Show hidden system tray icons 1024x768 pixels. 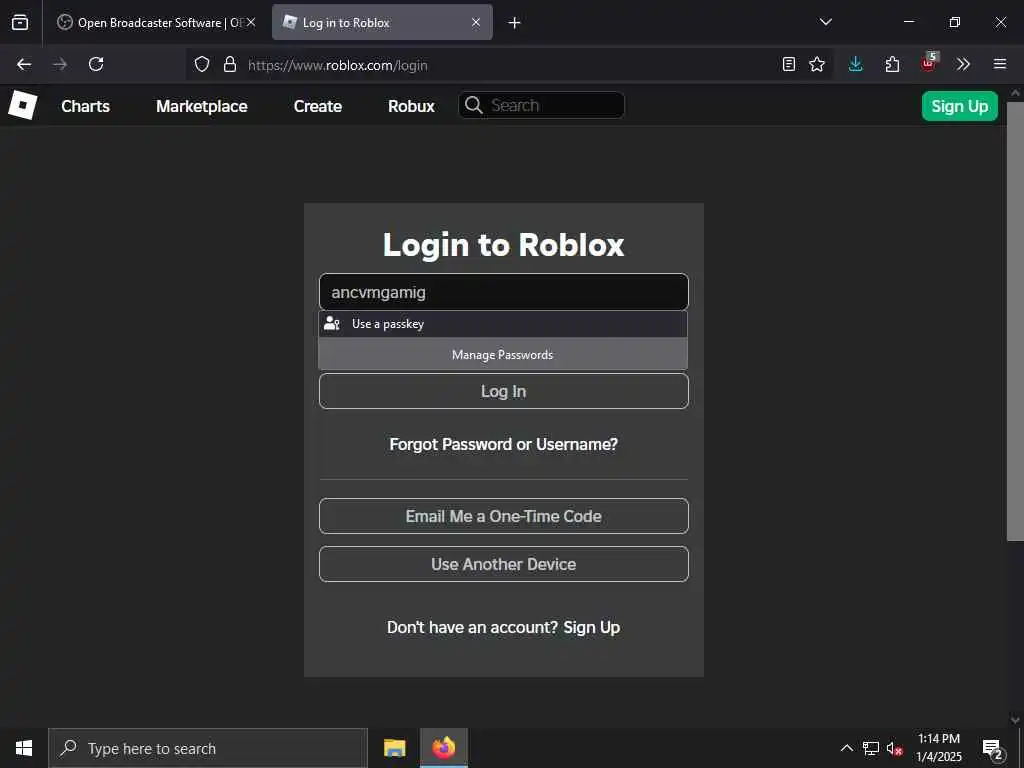(x=846, y=748)
